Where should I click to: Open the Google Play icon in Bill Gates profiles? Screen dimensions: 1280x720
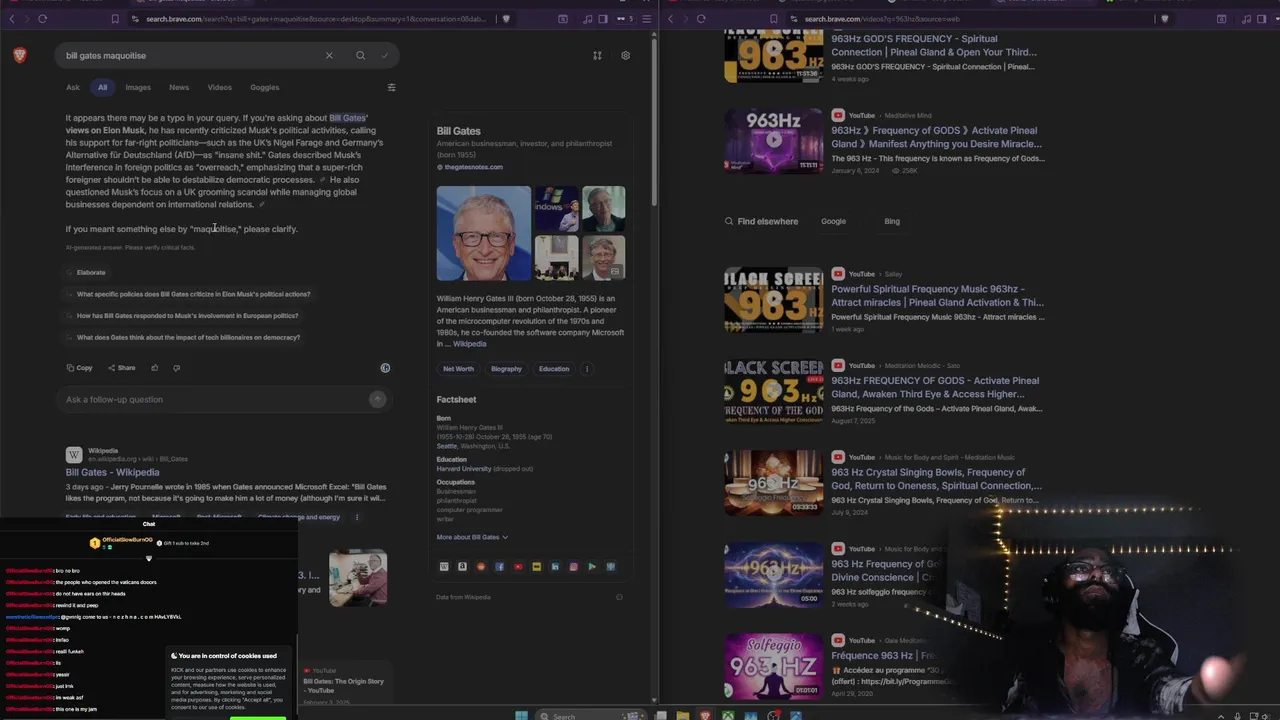(592, 567)
